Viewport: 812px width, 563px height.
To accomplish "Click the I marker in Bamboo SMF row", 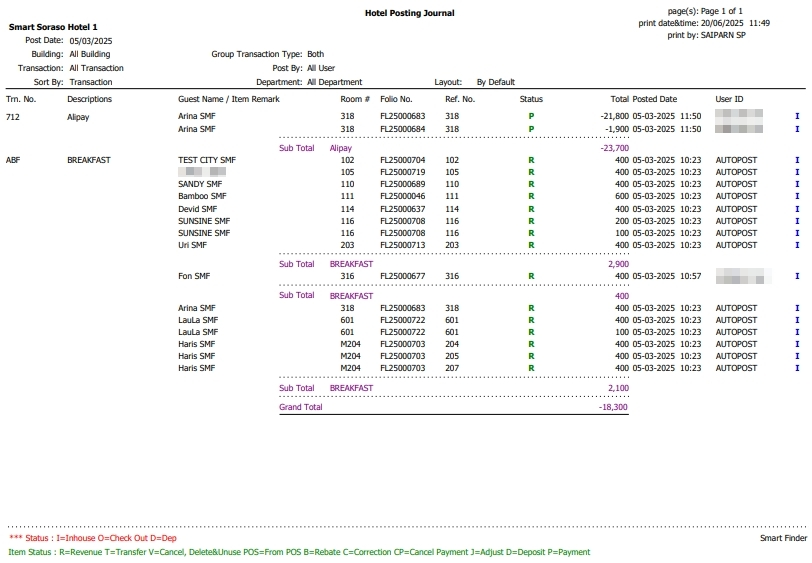I will 797,197.
